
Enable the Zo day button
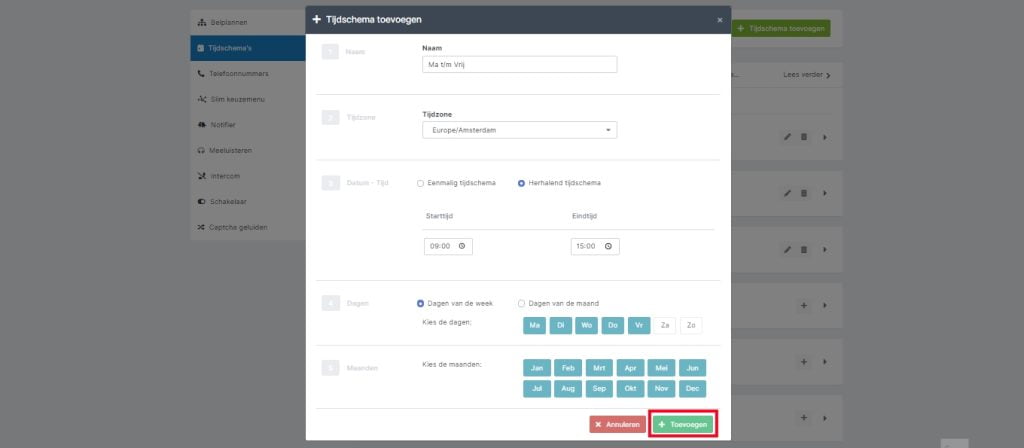691,326
